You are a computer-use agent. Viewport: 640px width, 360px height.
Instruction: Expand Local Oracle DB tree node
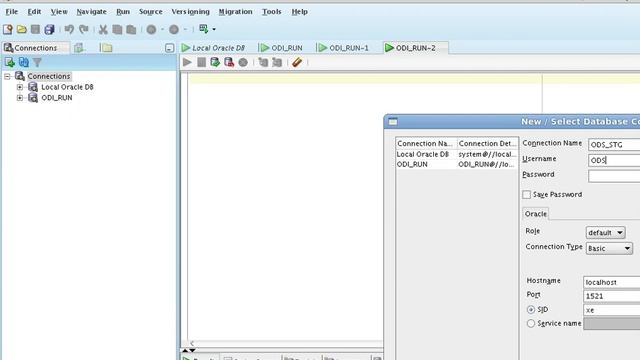click(20, 87)
